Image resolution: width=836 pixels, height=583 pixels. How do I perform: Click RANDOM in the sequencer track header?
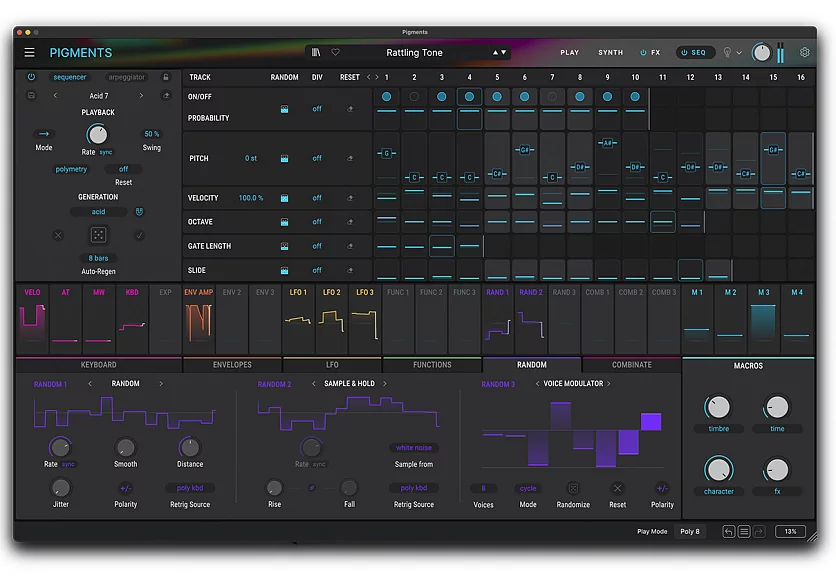click(x=284, y=77)
